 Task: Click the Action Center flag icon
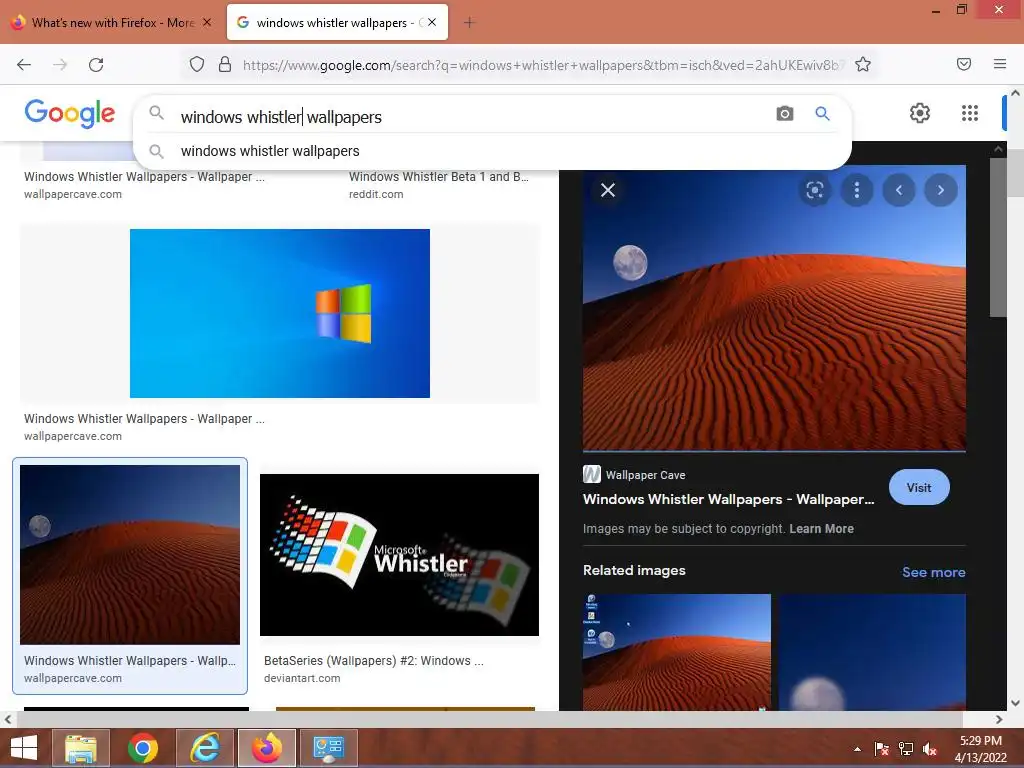[882, 749]
